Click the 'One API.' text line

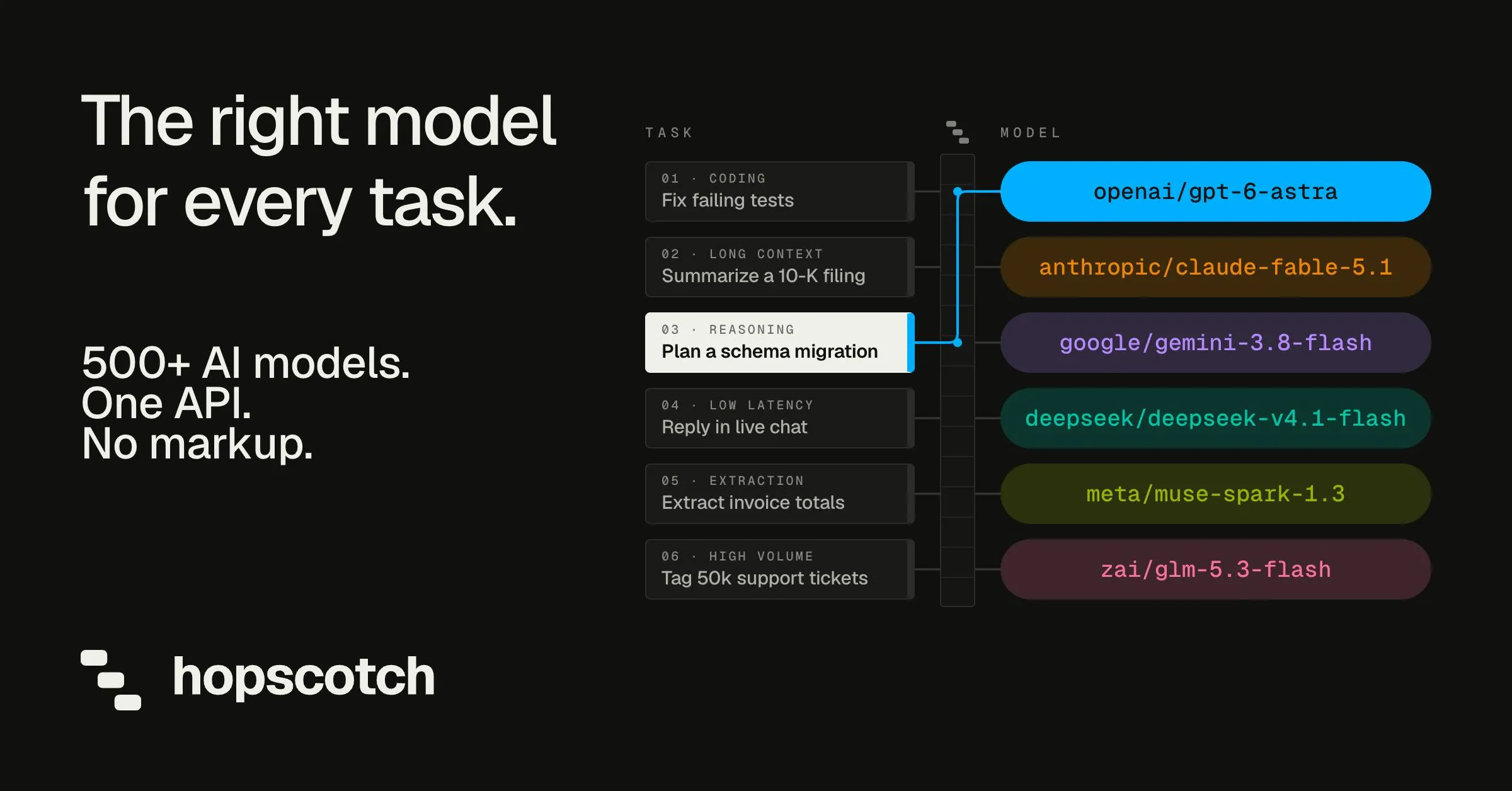[x=166, y=404]
